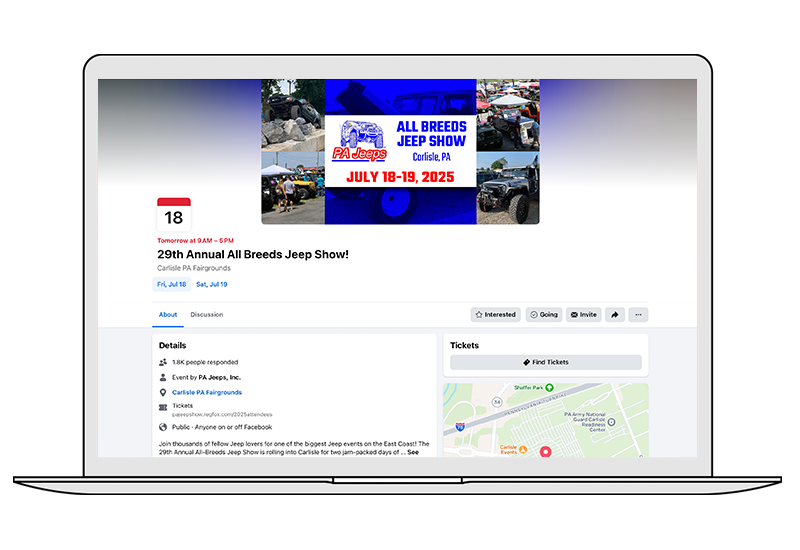Expand description with See more

pos(413,452)
